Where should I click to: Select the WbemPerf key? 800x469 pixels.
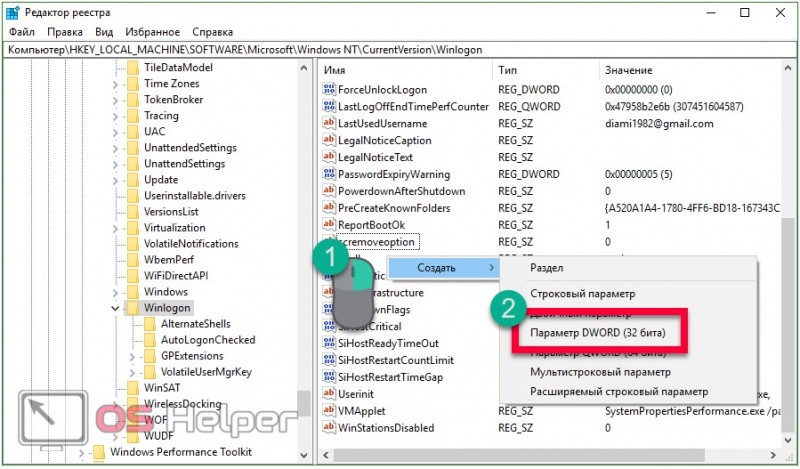coord(169,259)
